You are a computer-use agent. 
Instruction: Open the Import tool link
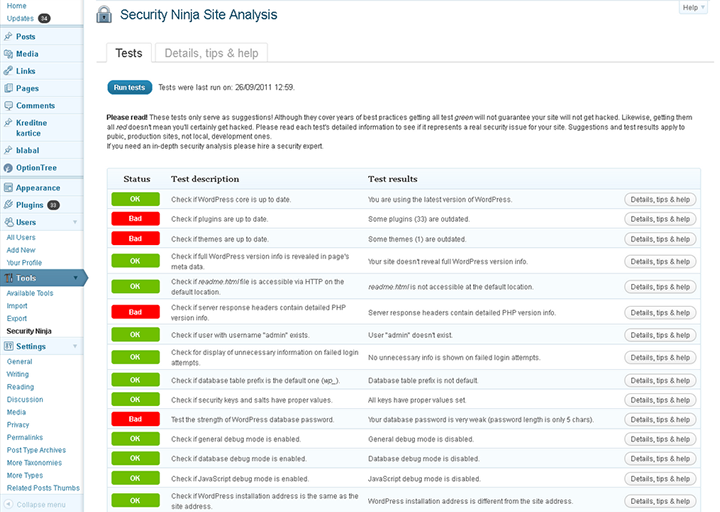point(17,306)
